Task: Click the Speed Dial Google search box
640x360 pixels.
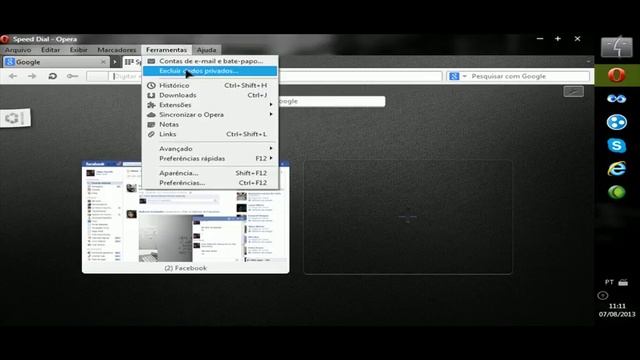Action: 331,101
